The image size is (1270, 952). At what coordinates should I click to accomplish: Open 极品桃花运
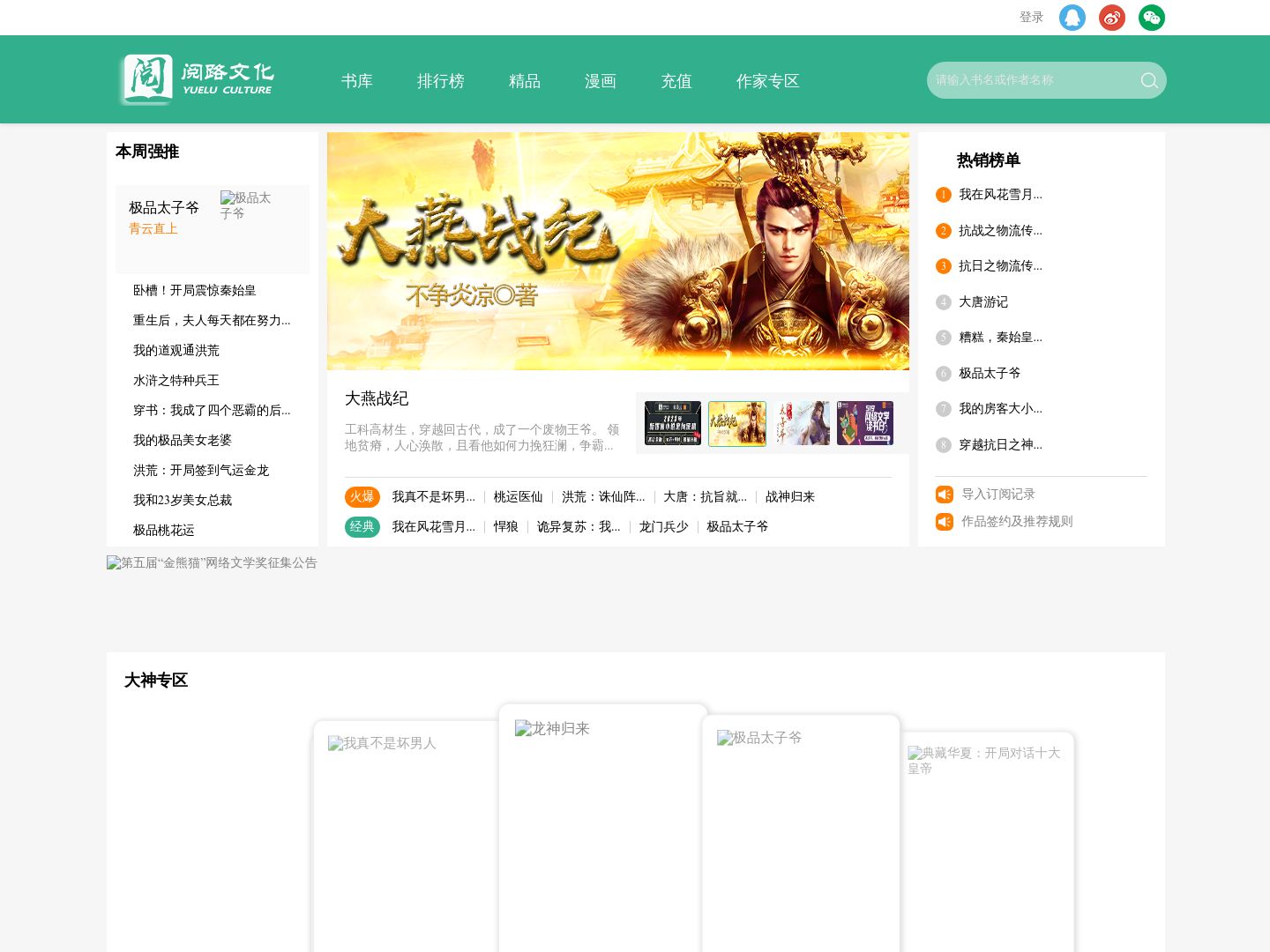(x=164, y=530)
